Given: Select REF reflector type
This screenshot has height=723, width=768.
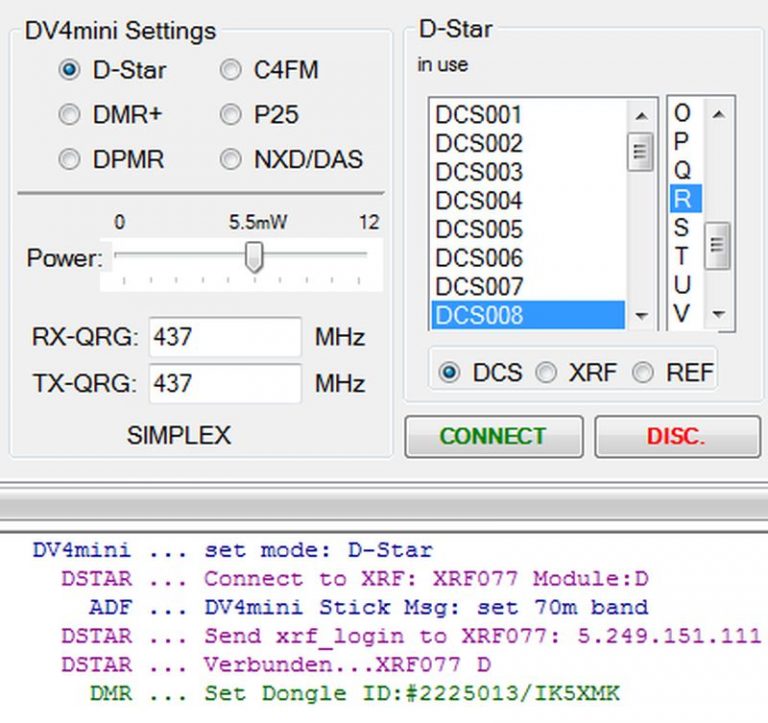Looking at the screenshot, I should point(643,372).
